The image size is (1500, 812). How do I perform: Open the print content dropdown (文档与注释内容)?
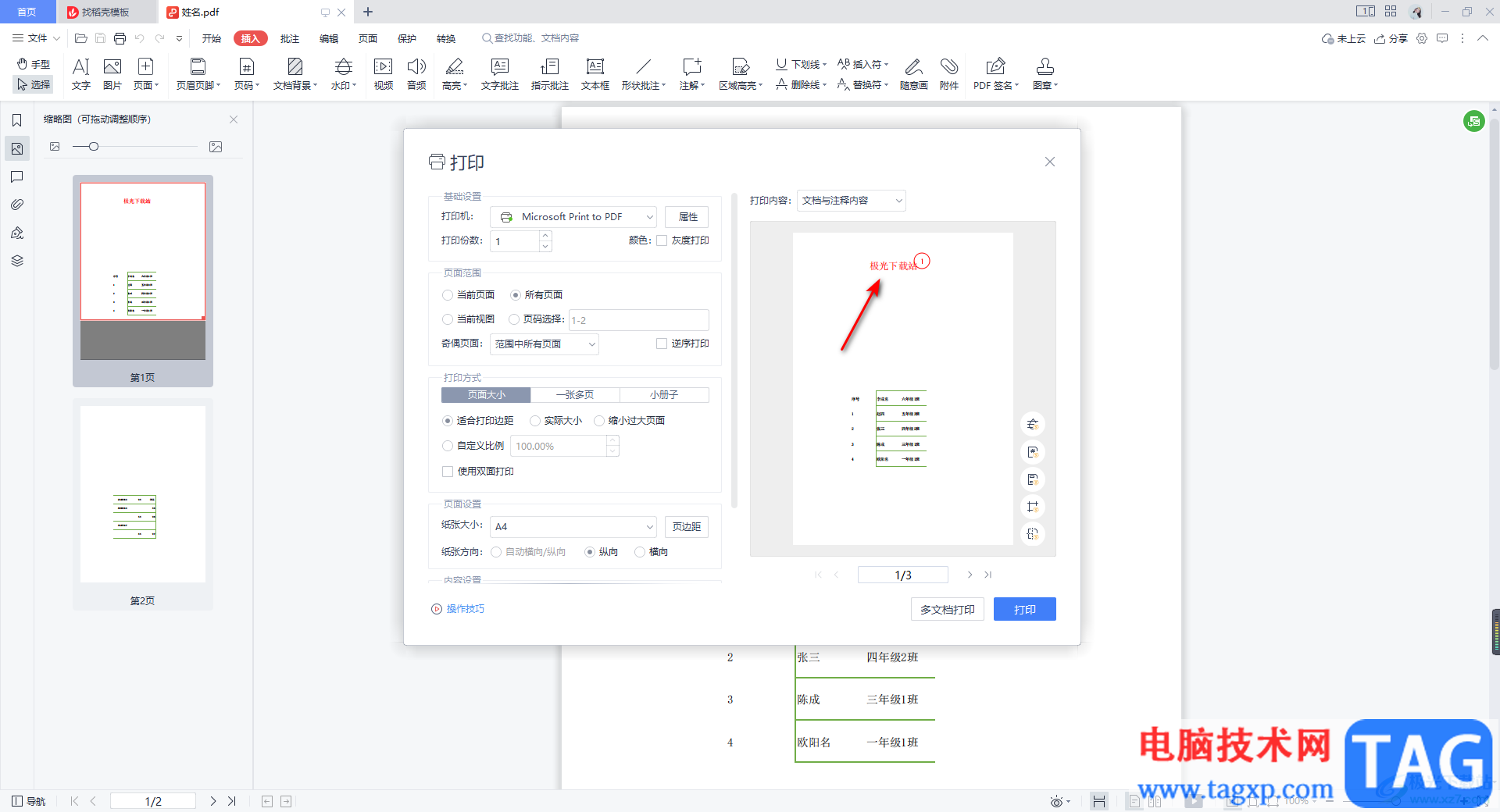tap(852, 201)
